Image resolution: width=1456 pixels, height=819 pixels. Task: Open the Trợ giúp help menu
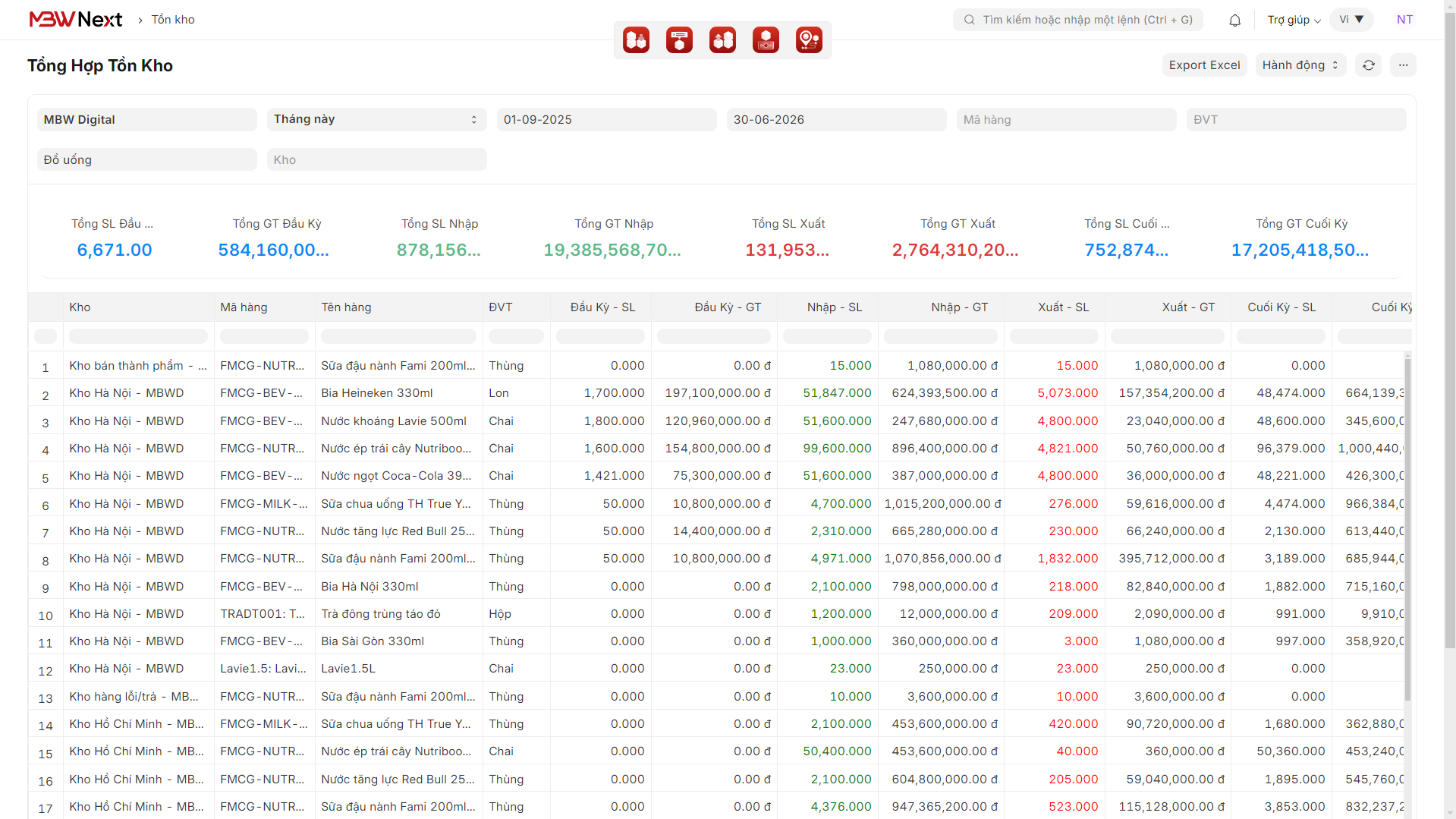(x=1294, y=20)
